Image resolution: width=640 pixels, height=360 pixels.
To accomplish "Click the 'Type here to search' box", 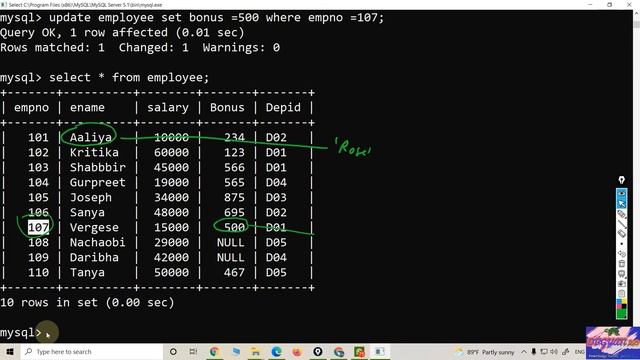I will tap(92, 351).
